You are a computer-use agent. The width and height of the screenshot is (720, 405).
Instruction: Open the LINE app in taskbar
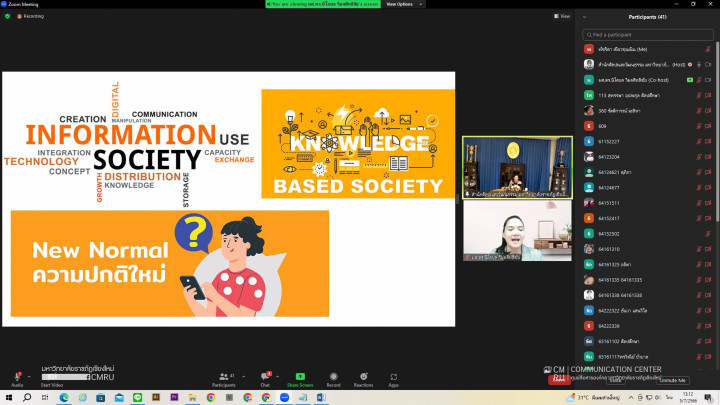pyautogui.click(x=137, y=398)
